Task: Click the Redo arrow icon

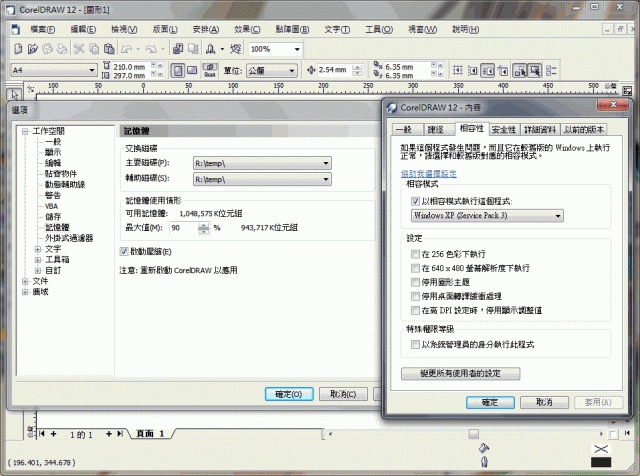Action: coord(151,49)
